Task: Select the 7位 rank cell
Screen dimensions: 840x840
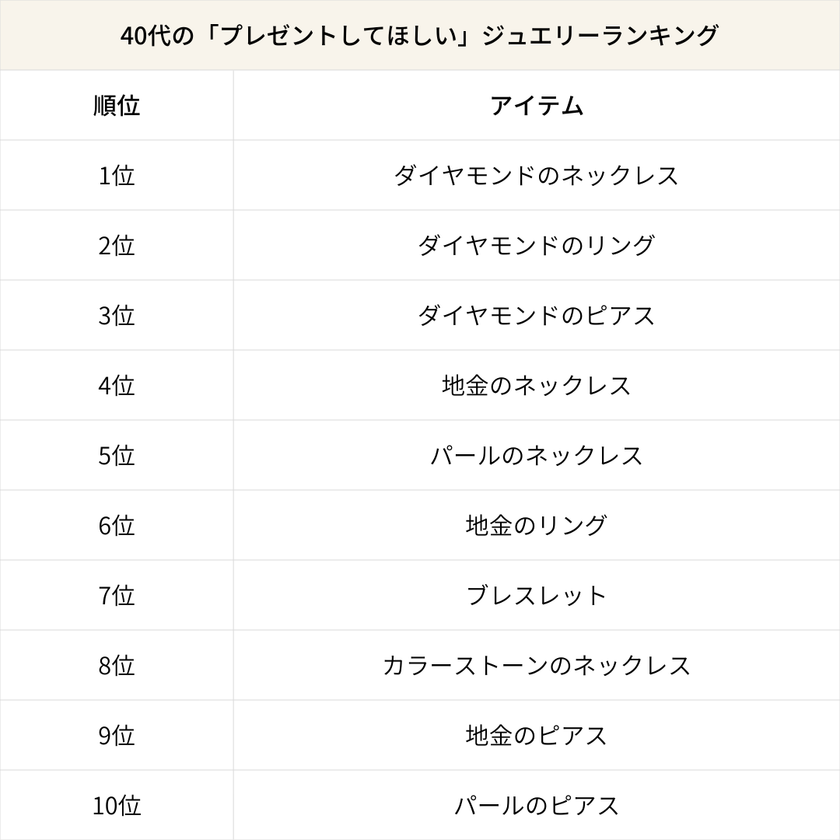Action: (x=116, y=595)
